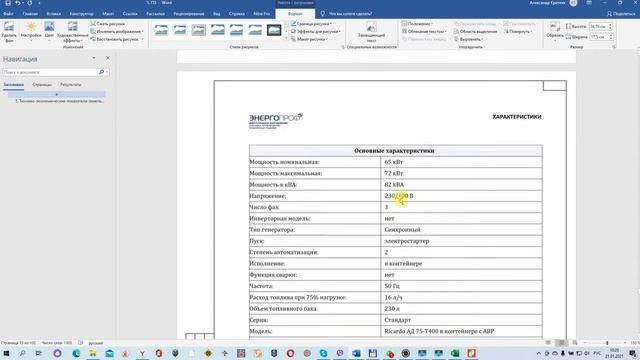Click the zoom slider in status bar
The width and height of the screenshot is (640, 360).
coord(607,343)
